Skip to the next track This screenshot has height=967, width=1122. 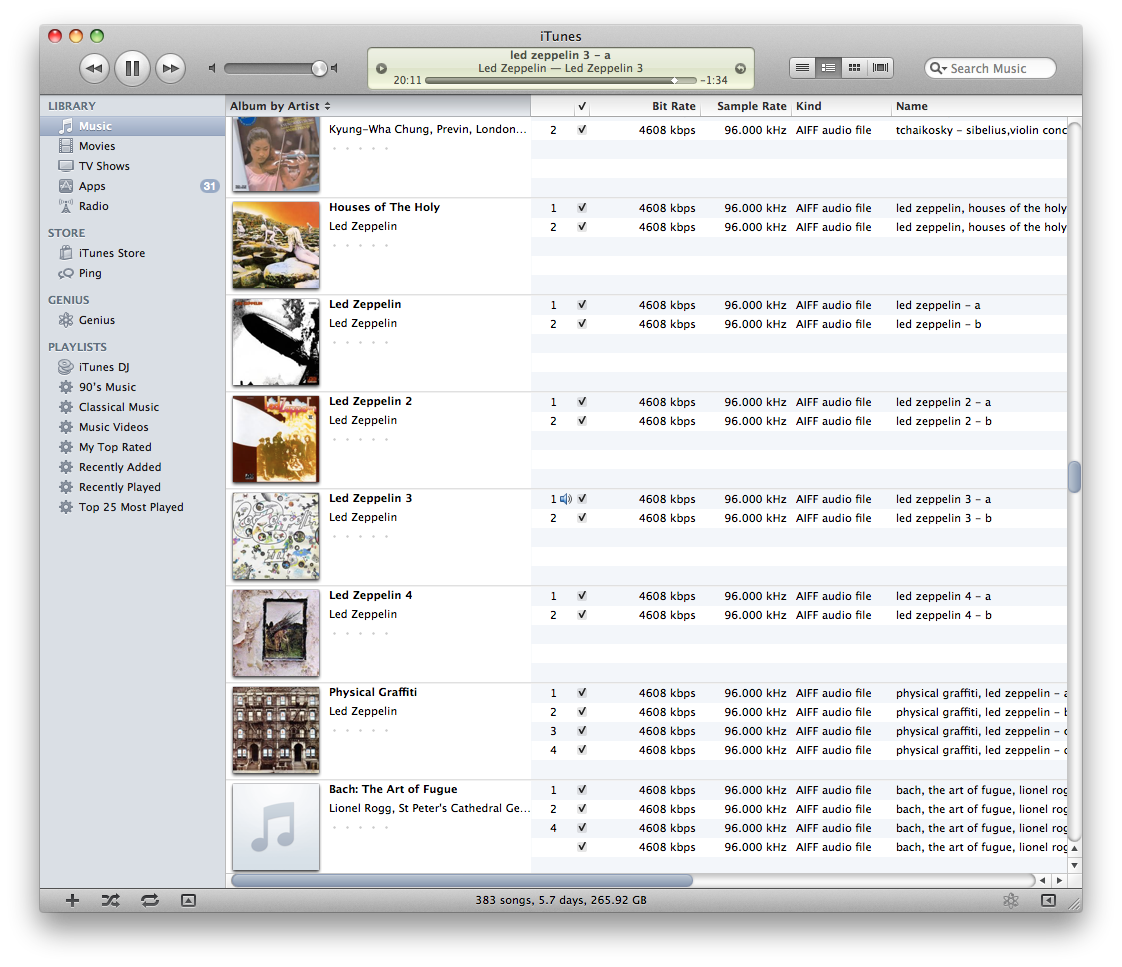[x=172, y=68]
